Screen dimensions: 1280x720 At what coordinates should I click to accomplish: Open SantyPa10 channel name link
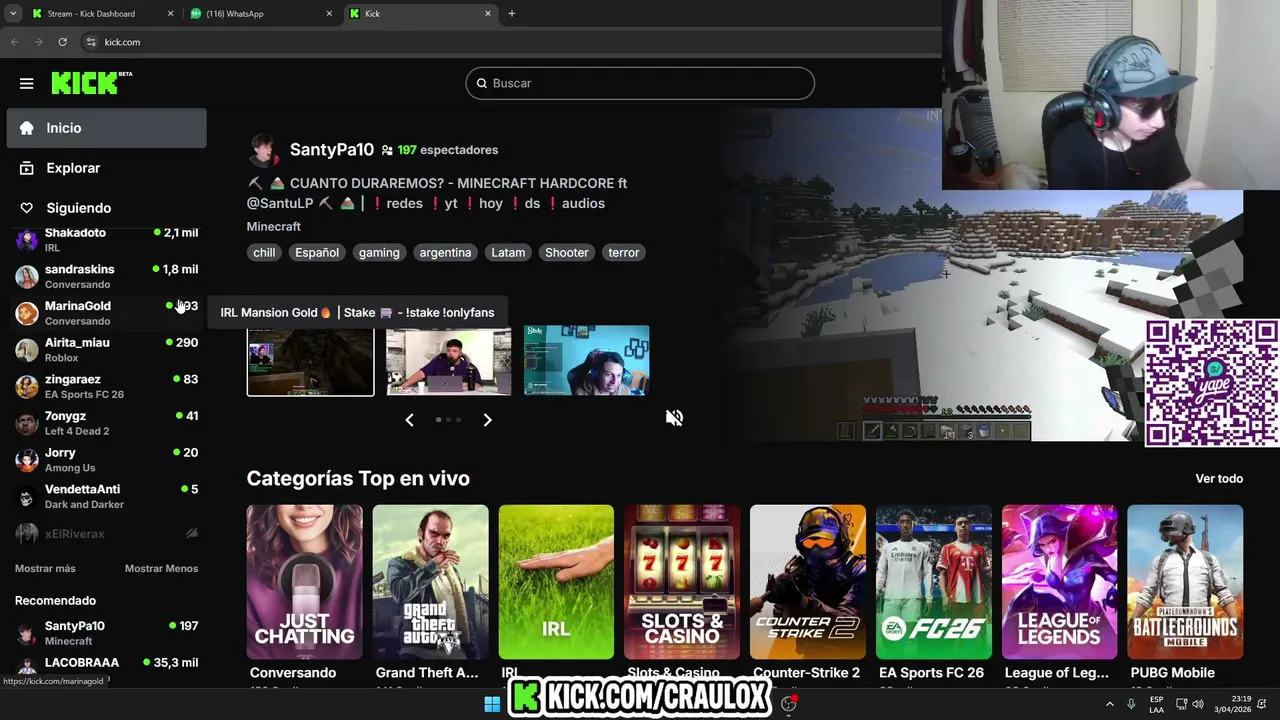pyautogui.click(x=332, y=150)
